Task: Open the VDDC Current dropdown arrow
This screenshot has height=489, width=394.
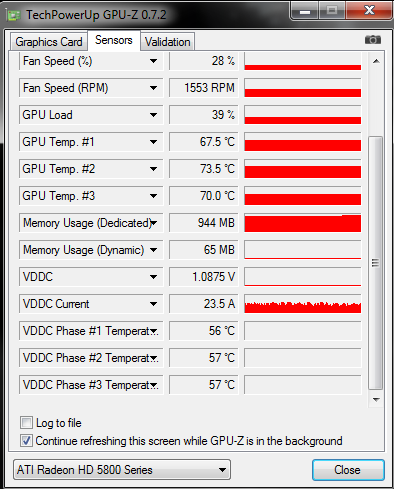Action: tap(153, 304)
